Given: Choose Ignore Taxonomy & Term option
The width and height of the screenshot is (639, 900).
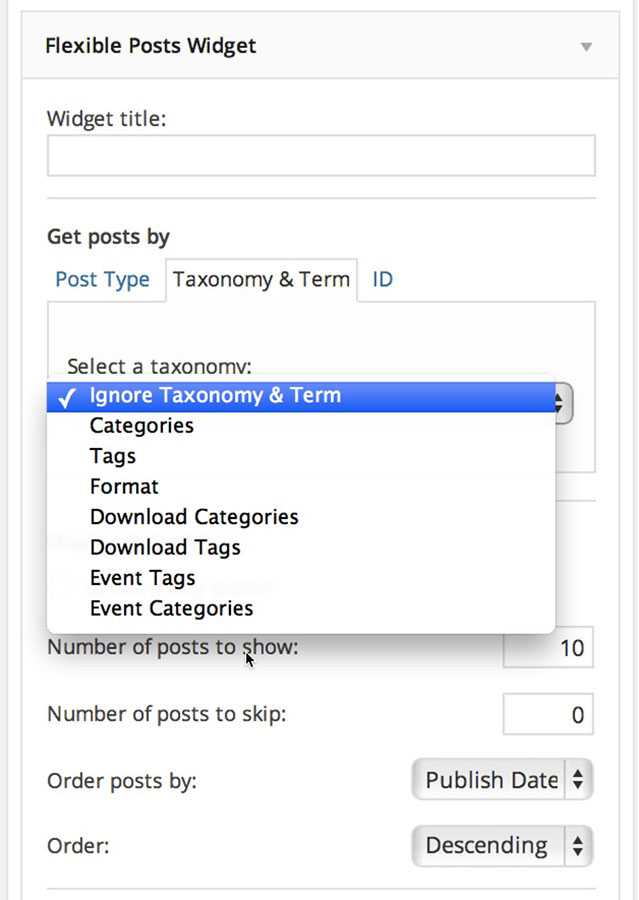Looking at the screenshot, I should point(215,395).
